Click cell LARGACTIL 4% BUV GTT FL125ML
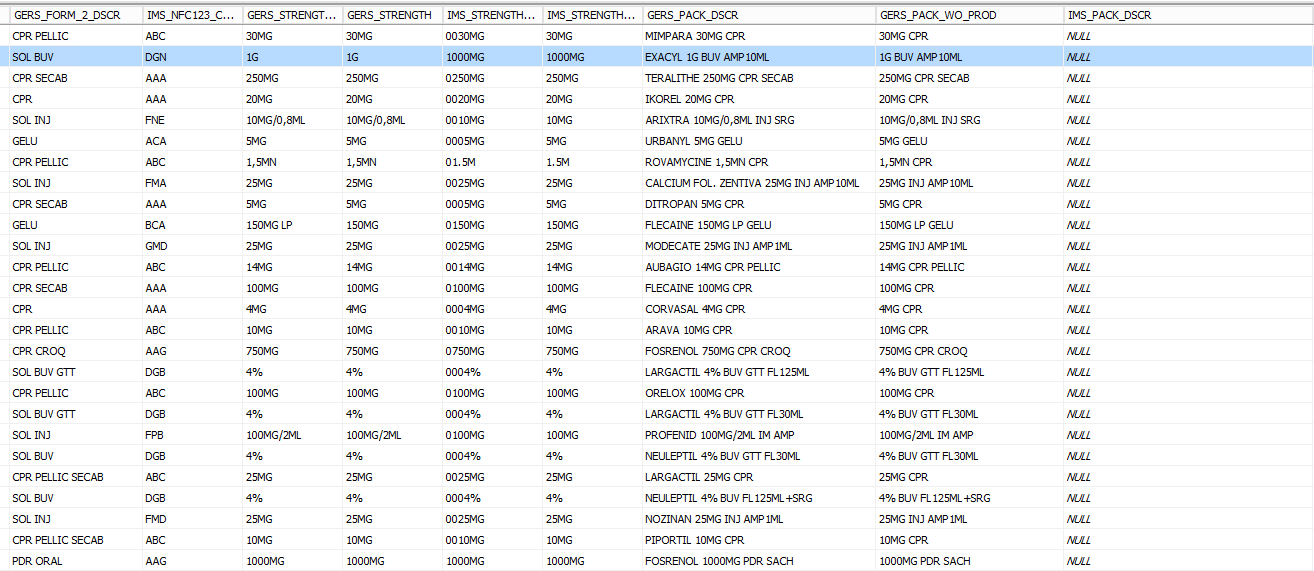 759,372
